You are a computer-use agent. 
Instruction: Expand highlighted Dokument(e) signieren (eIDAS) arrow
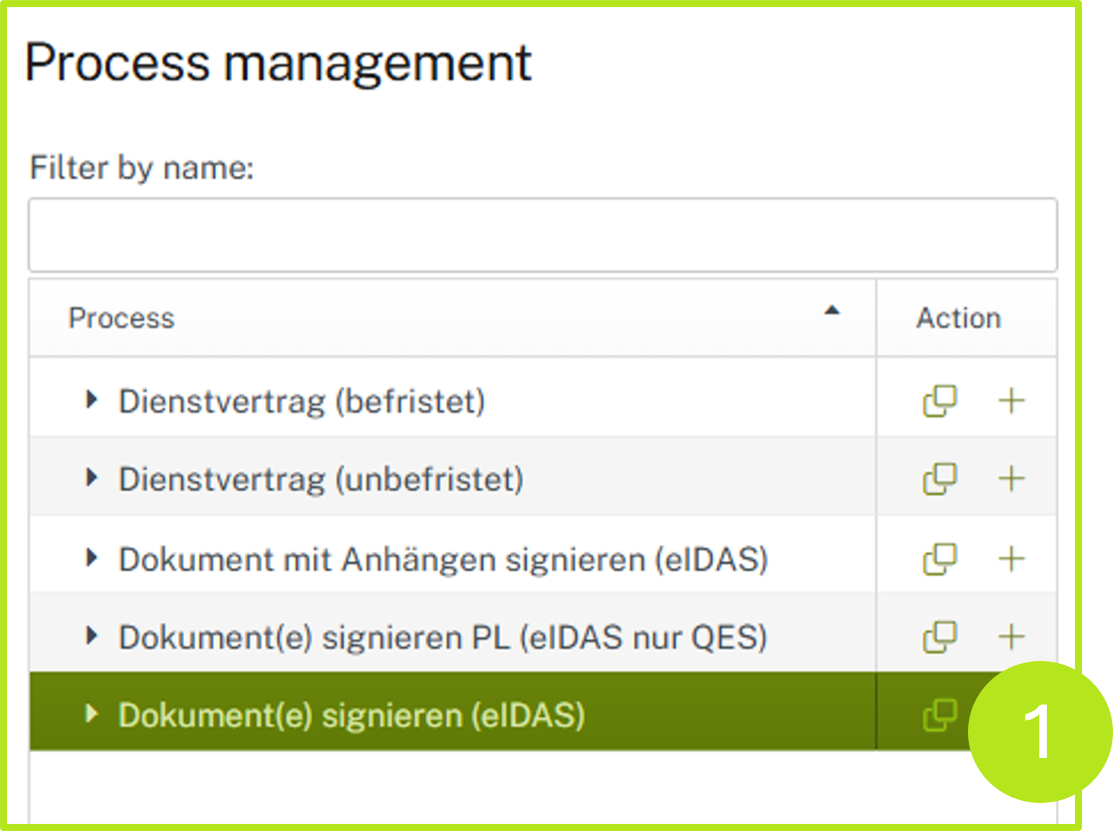(92, 714)
